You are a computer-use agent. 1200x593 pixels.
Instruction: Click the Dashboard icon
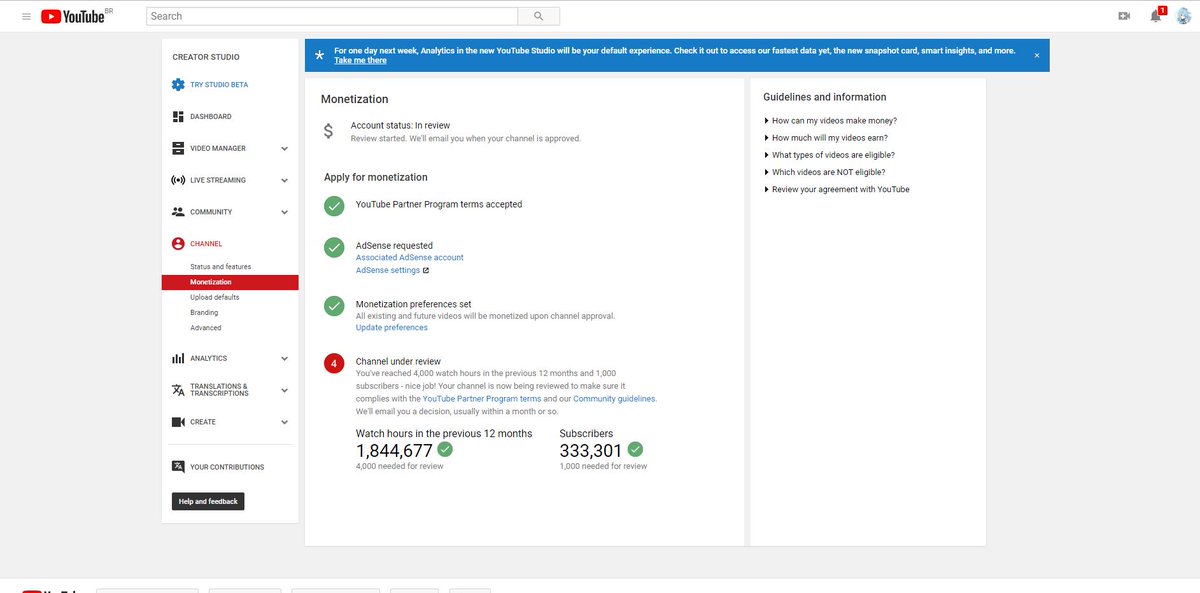[x=178, y=117]
